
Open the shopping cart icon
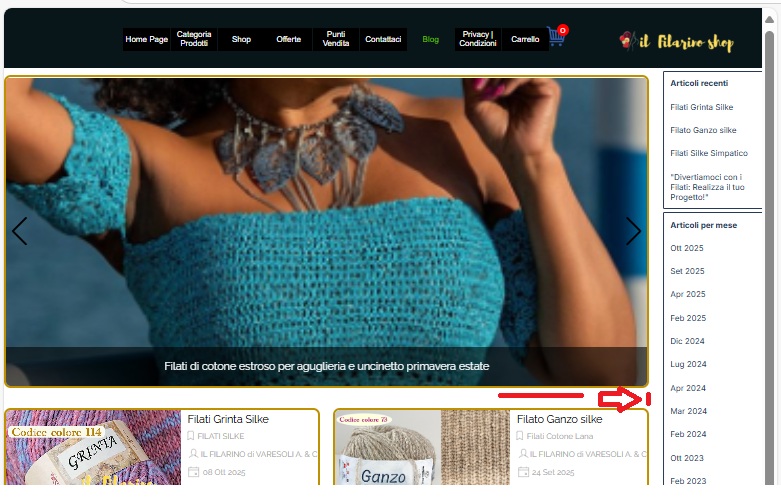point(556,39)
